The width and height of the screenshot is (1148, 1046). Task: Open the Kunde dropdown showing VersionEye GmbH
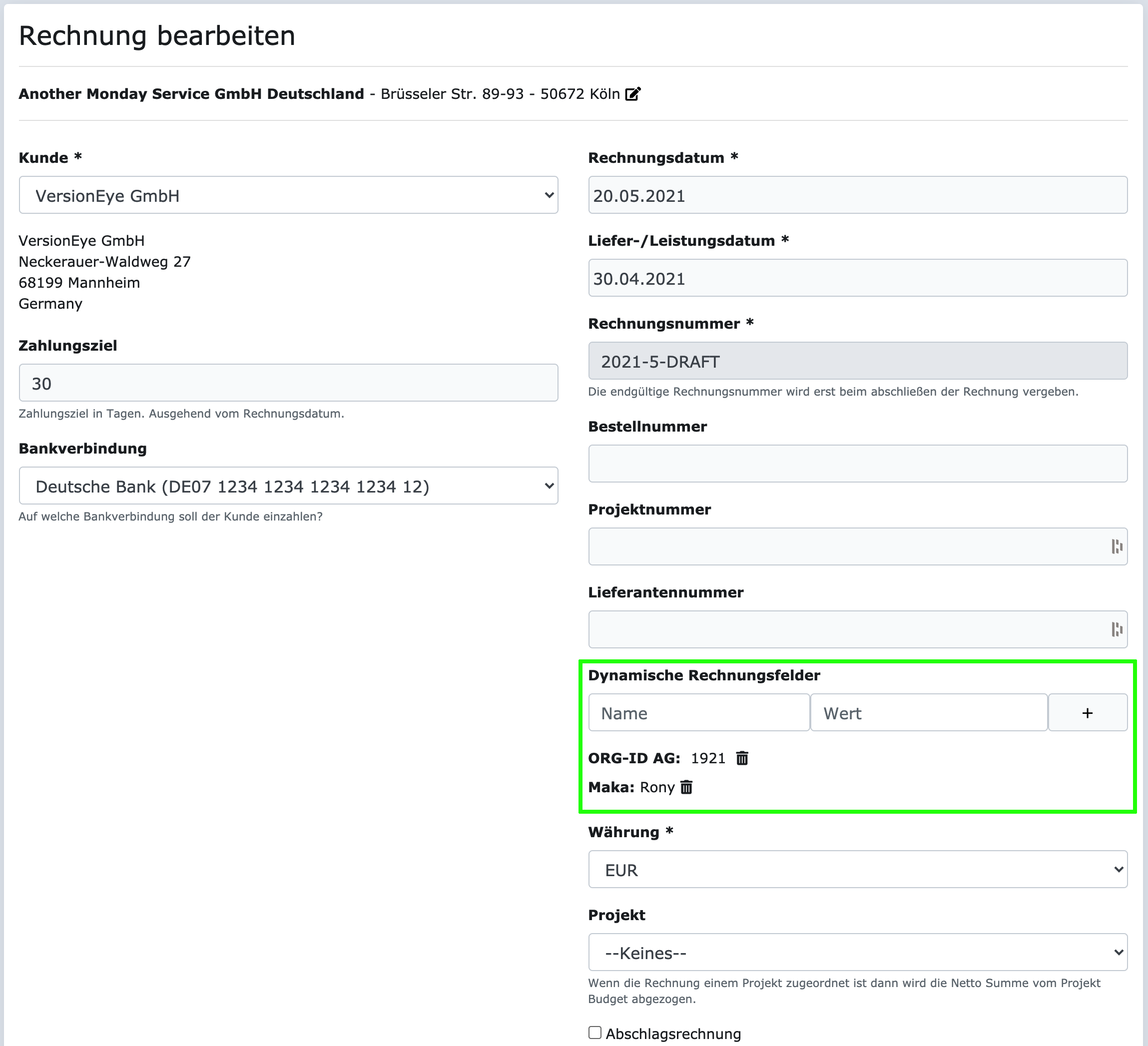pos(288,195)
